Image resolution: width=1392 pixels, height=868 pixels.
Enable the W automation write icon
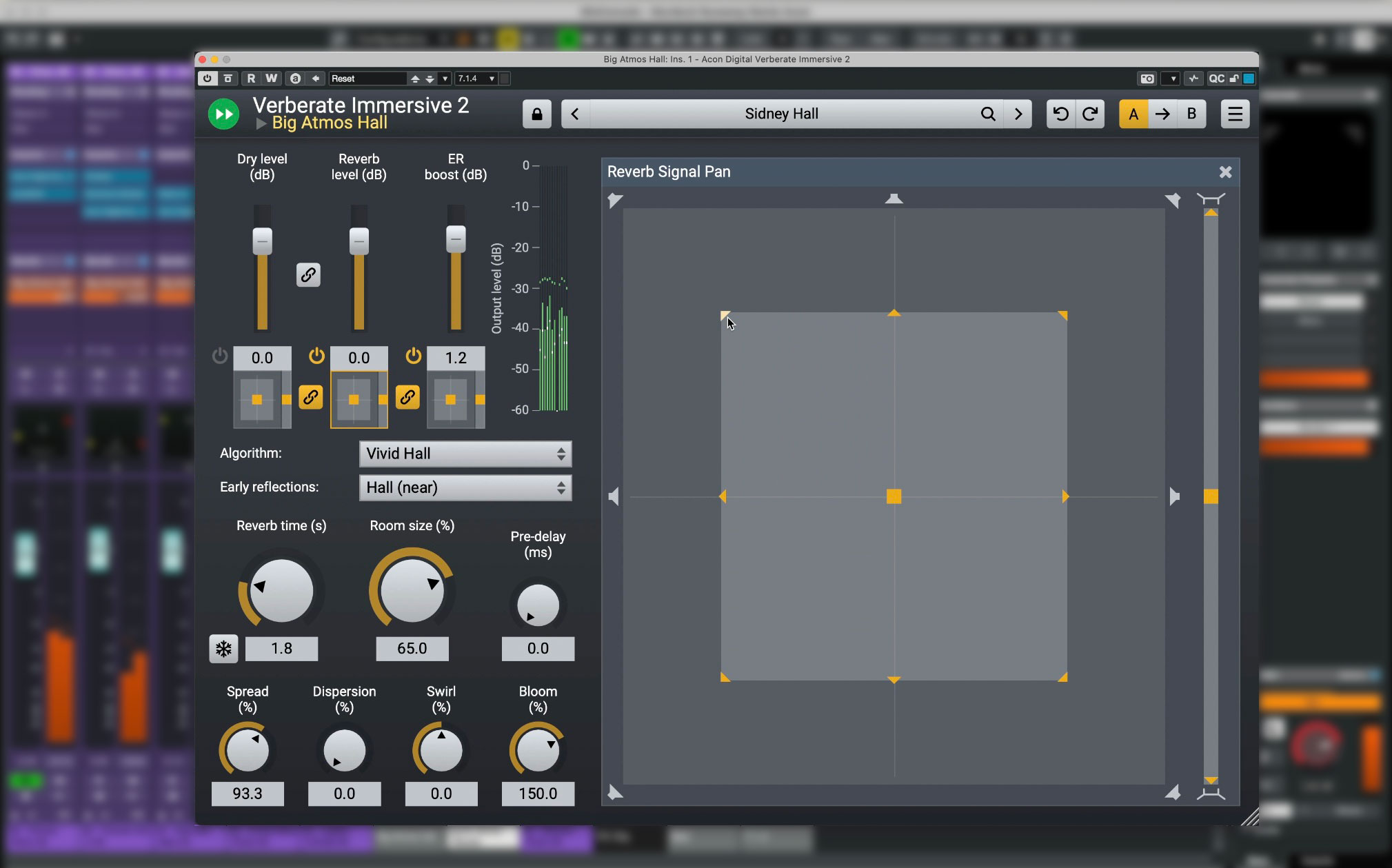(x=270, y=78)
